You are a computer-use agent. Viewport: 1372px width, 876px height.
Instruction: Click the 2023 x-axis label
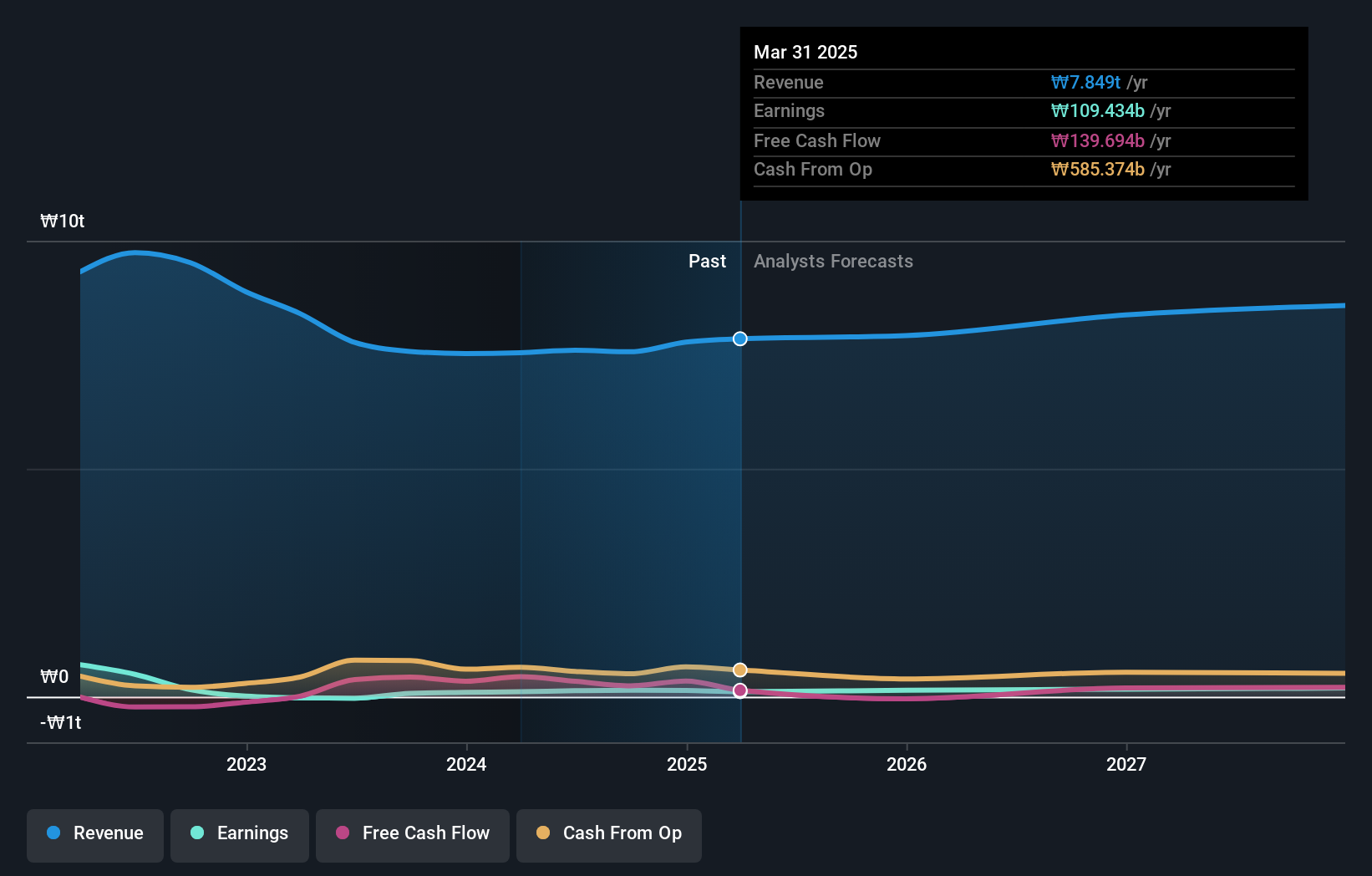point(246,764)
